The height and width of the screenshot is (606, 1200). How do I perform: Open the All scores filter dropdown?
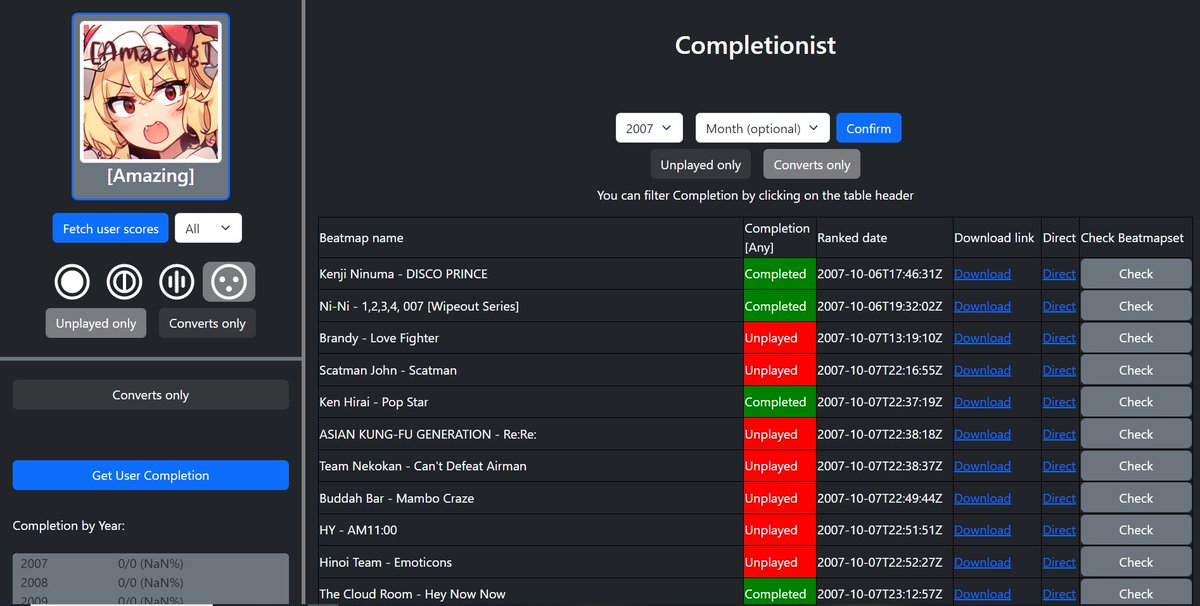208,229
